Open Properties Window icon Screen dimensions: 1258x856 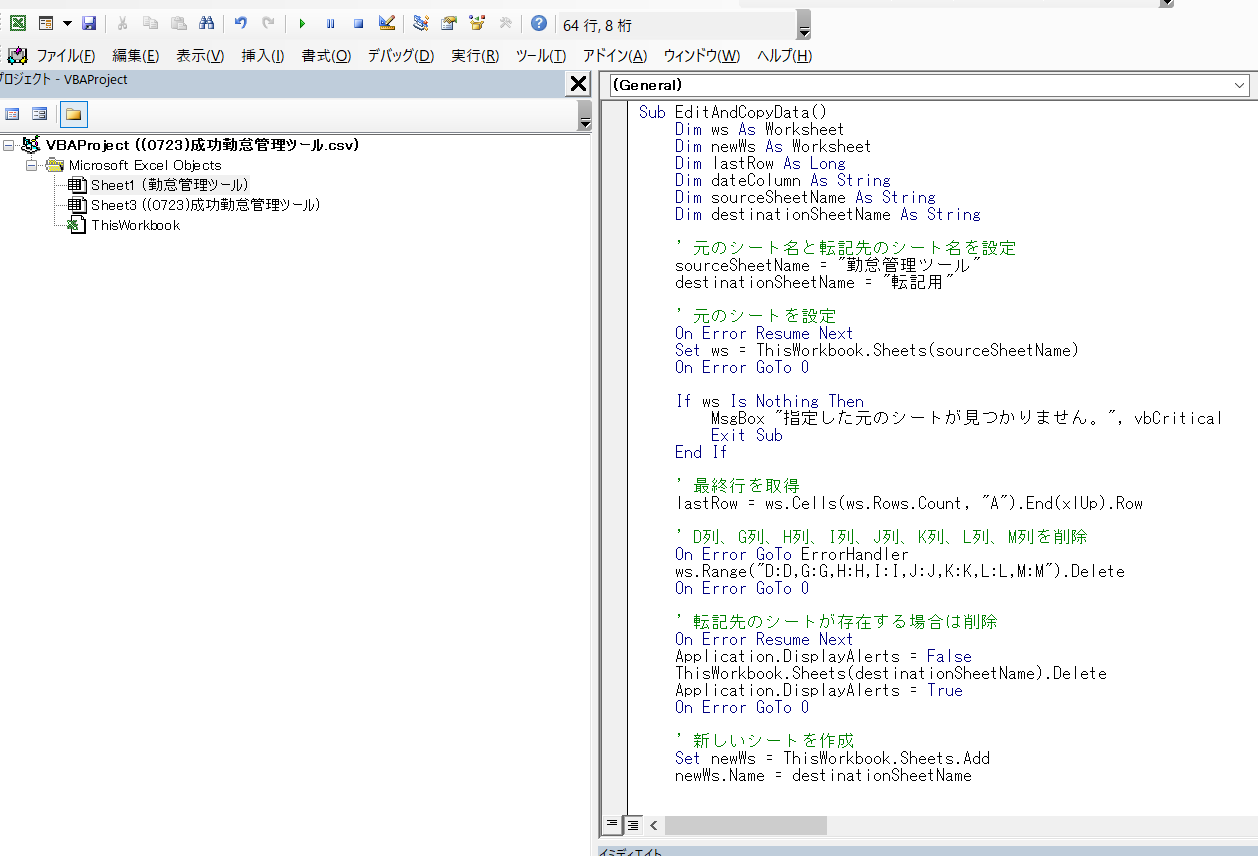tap(449, 23)
